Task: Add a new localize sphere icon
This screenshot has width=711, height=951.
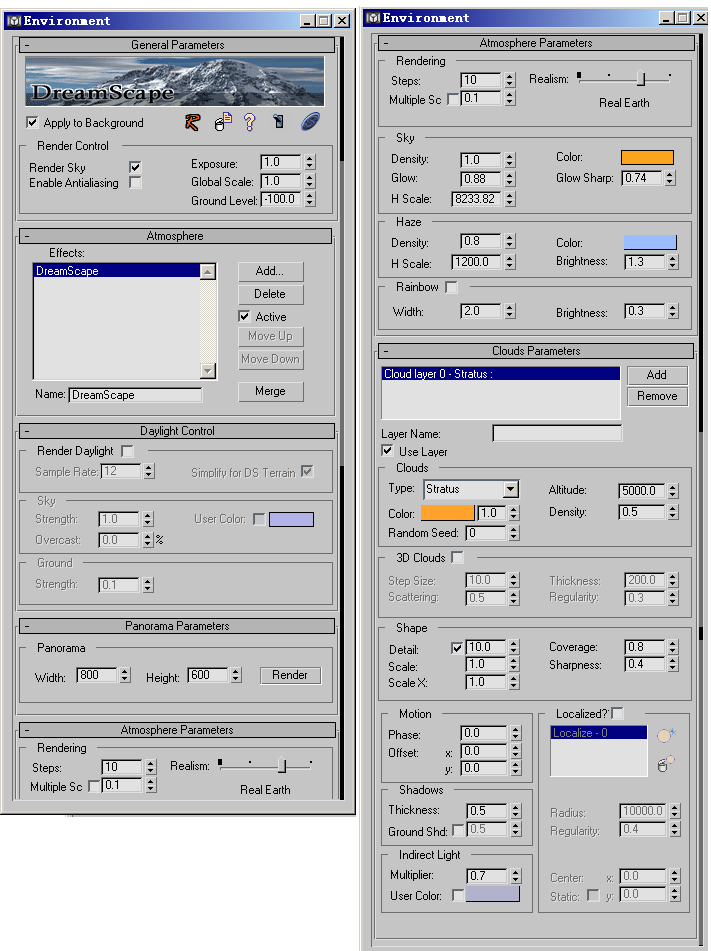Action: 666,735
